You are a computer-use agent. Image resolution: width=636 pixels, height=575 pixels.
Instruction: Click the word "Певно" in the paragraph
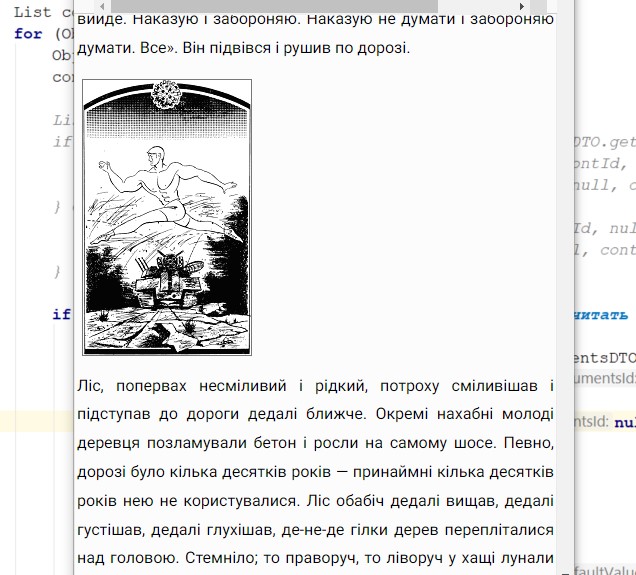click(529, 441)
